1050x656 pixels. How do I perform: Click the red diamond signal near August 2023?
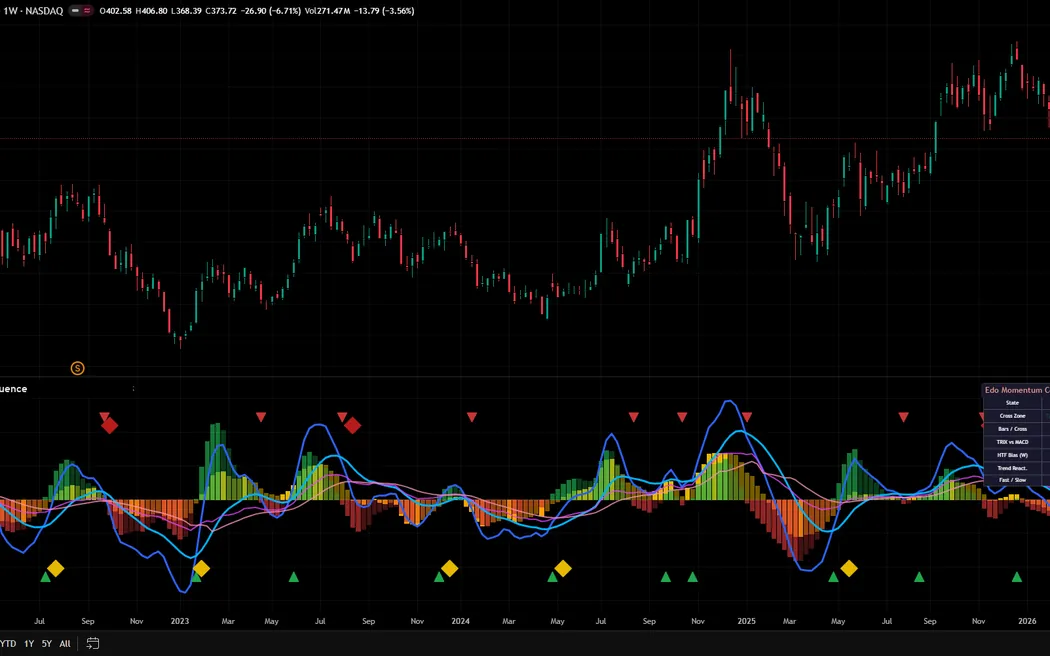click(x=353, y=425)
